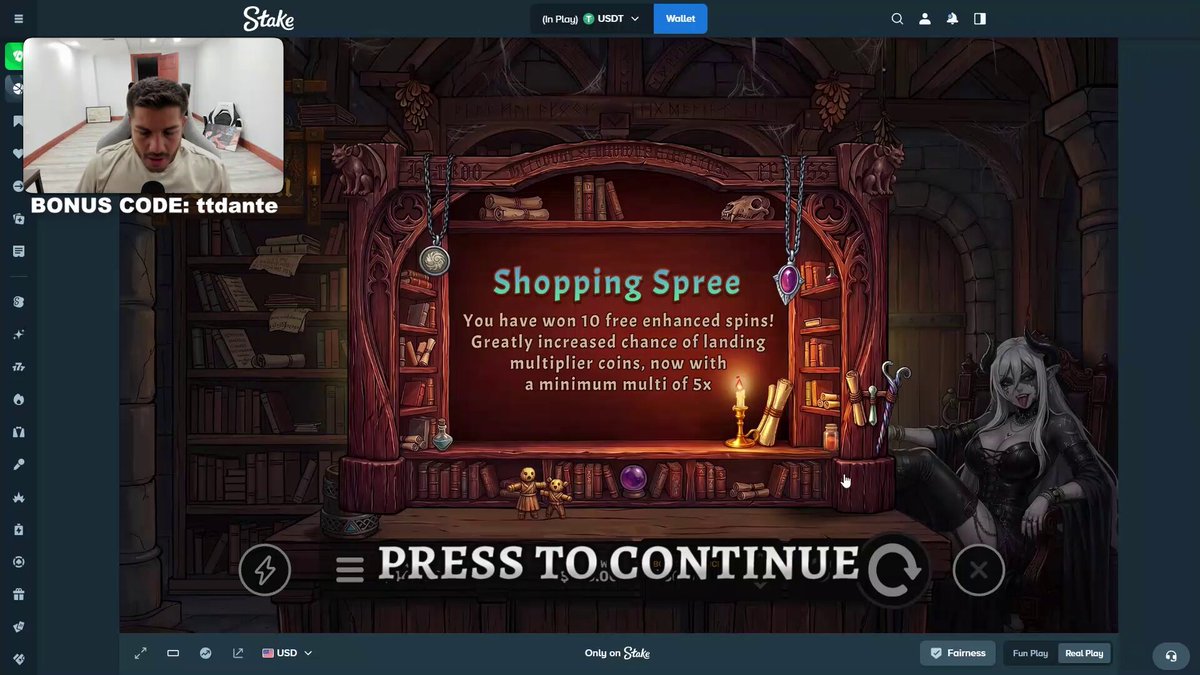Click the Fairness button

[x=957, y=653]
